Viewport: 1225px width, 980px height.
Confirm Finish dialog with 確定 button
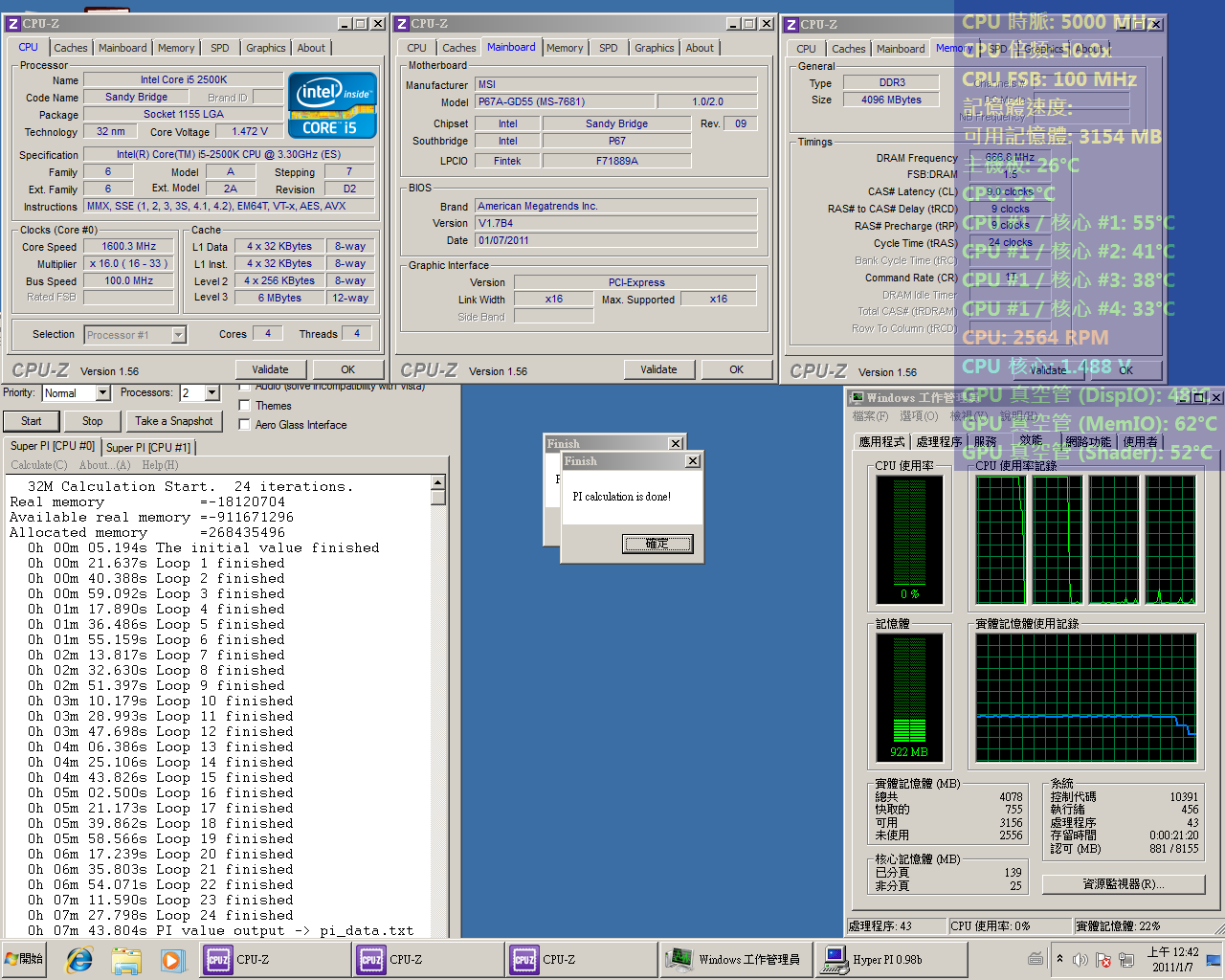click(657, 544)
